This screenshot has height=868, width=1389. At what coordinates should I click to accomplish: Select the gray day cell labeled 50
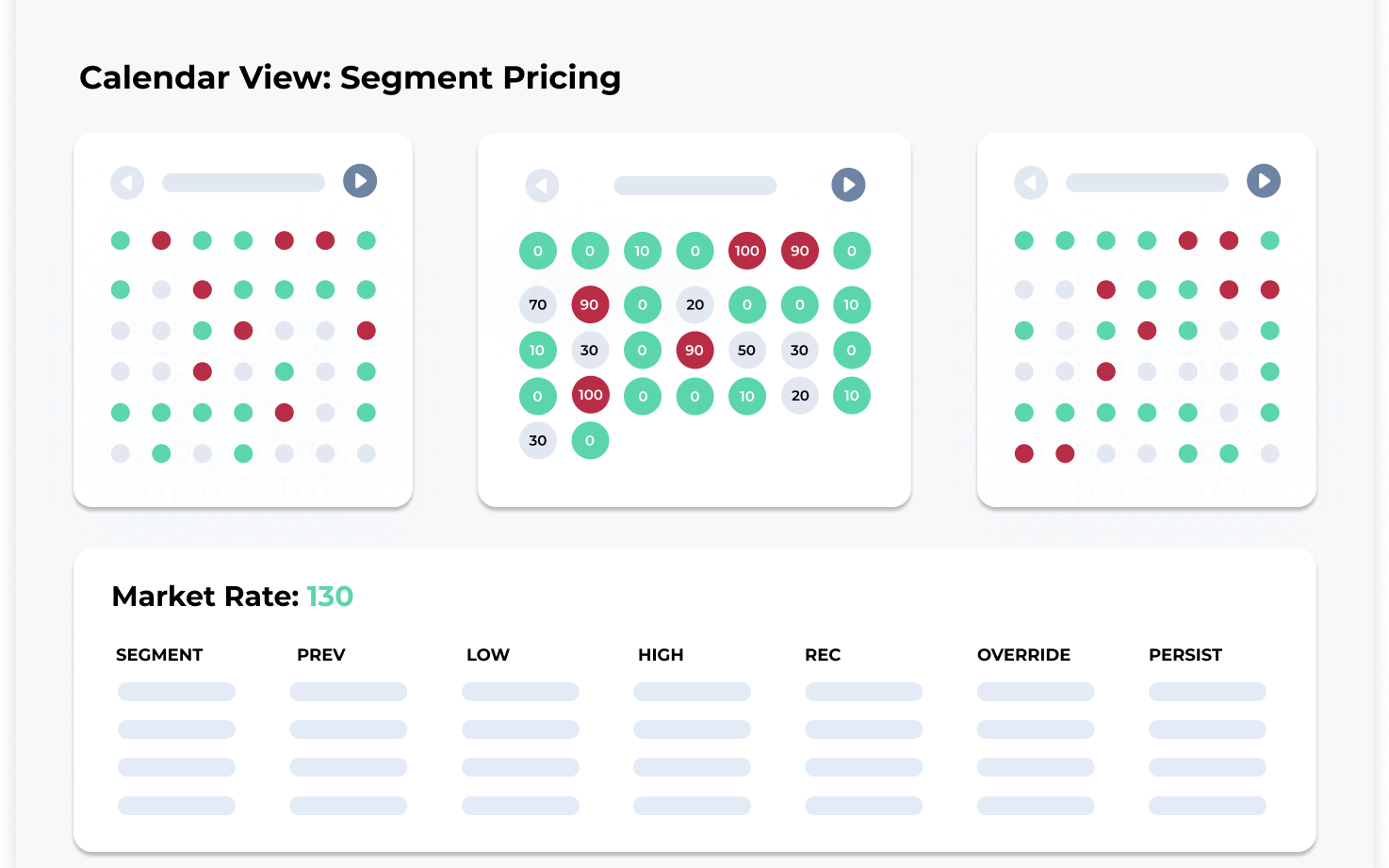point(746,350)
